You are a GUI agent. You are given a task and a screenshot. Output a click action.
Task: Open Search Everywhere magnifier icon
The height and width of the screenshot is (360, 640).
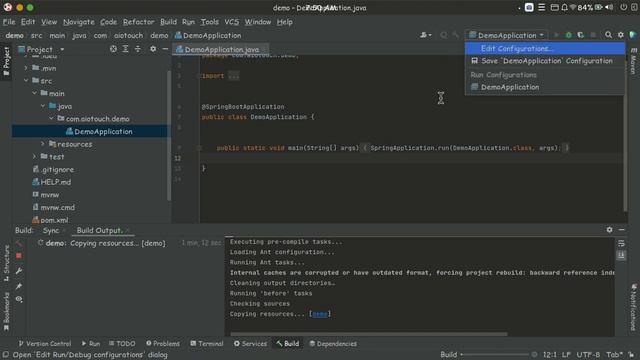608,35
